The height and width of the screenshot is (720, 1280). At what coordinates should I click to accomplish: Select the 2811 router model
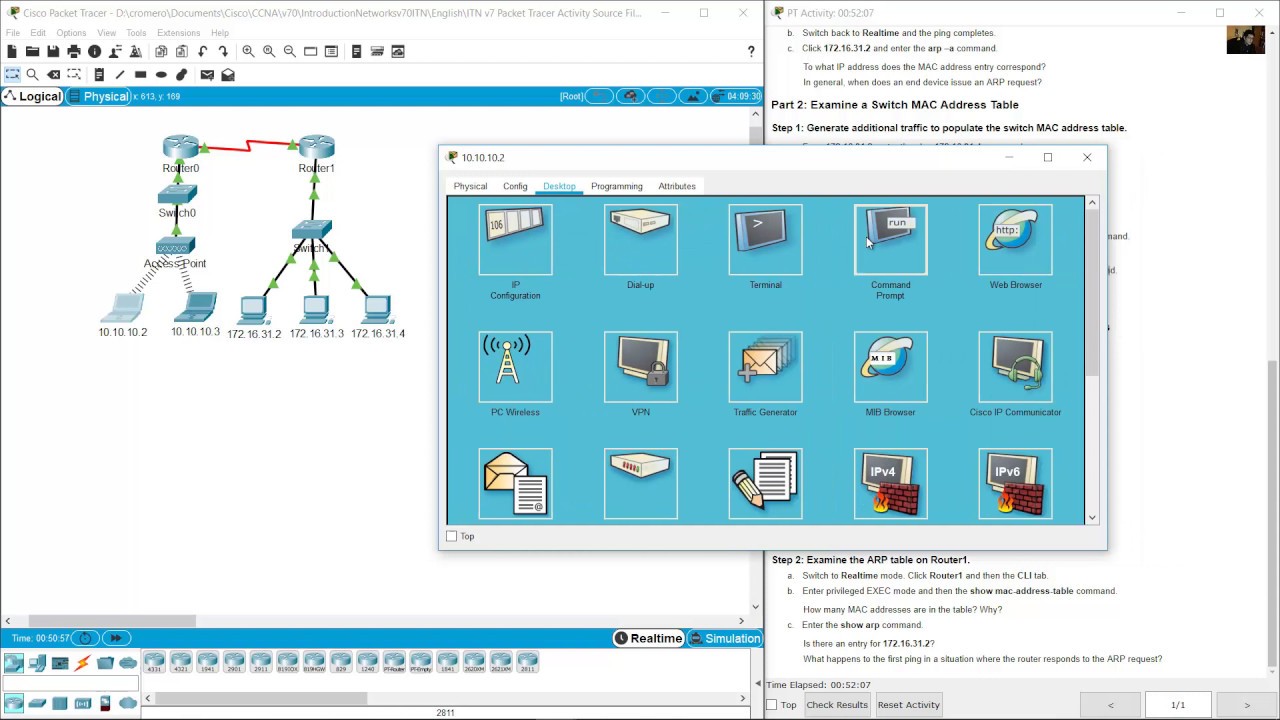[527, 662]
